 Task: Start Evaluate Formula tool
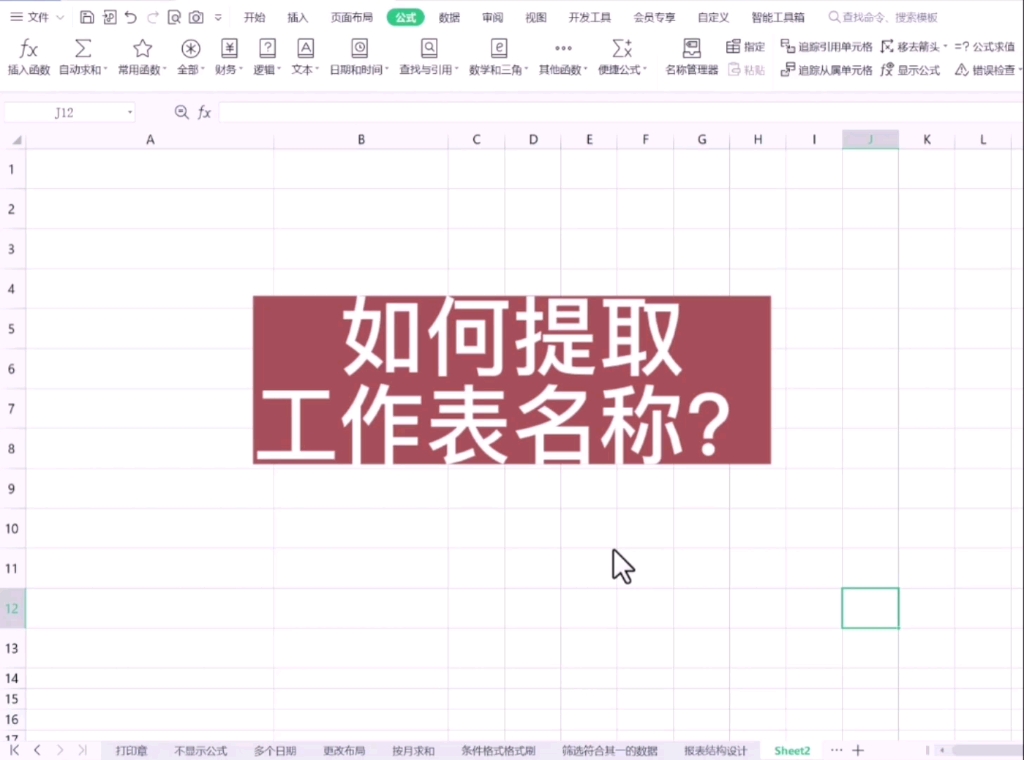[985, 45]
